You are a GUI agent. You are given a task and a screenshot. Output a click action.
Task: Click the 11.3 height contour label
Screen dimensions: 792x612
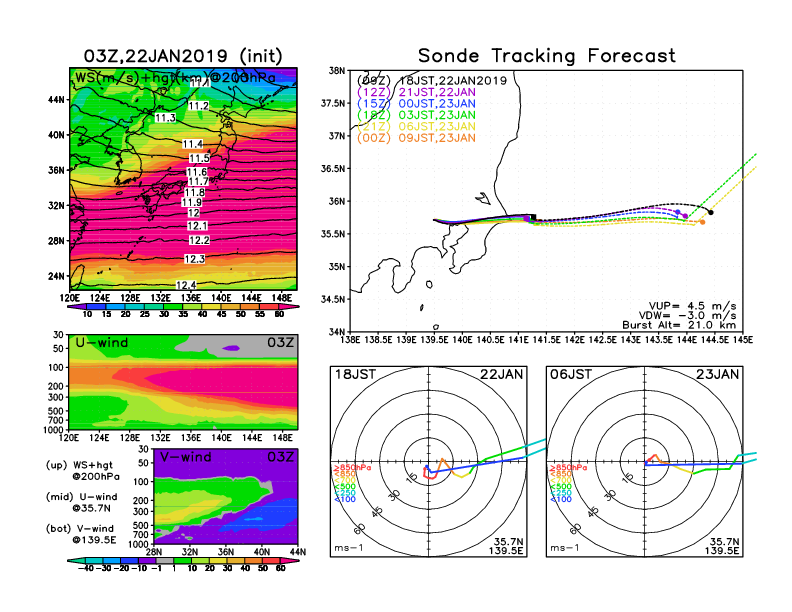pyautogui.click(x=165, y=118)
